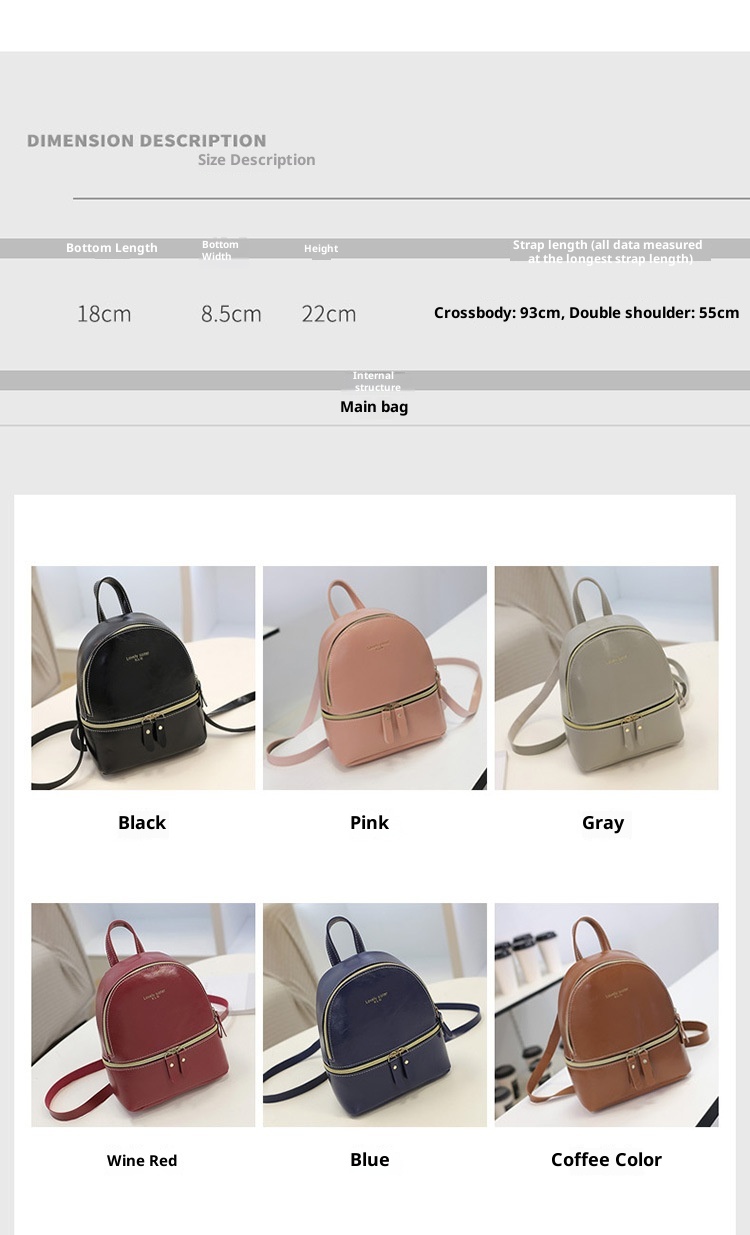
Task: Pick the Coffee Color backpack photo
Action: [x=606, y=1015]
